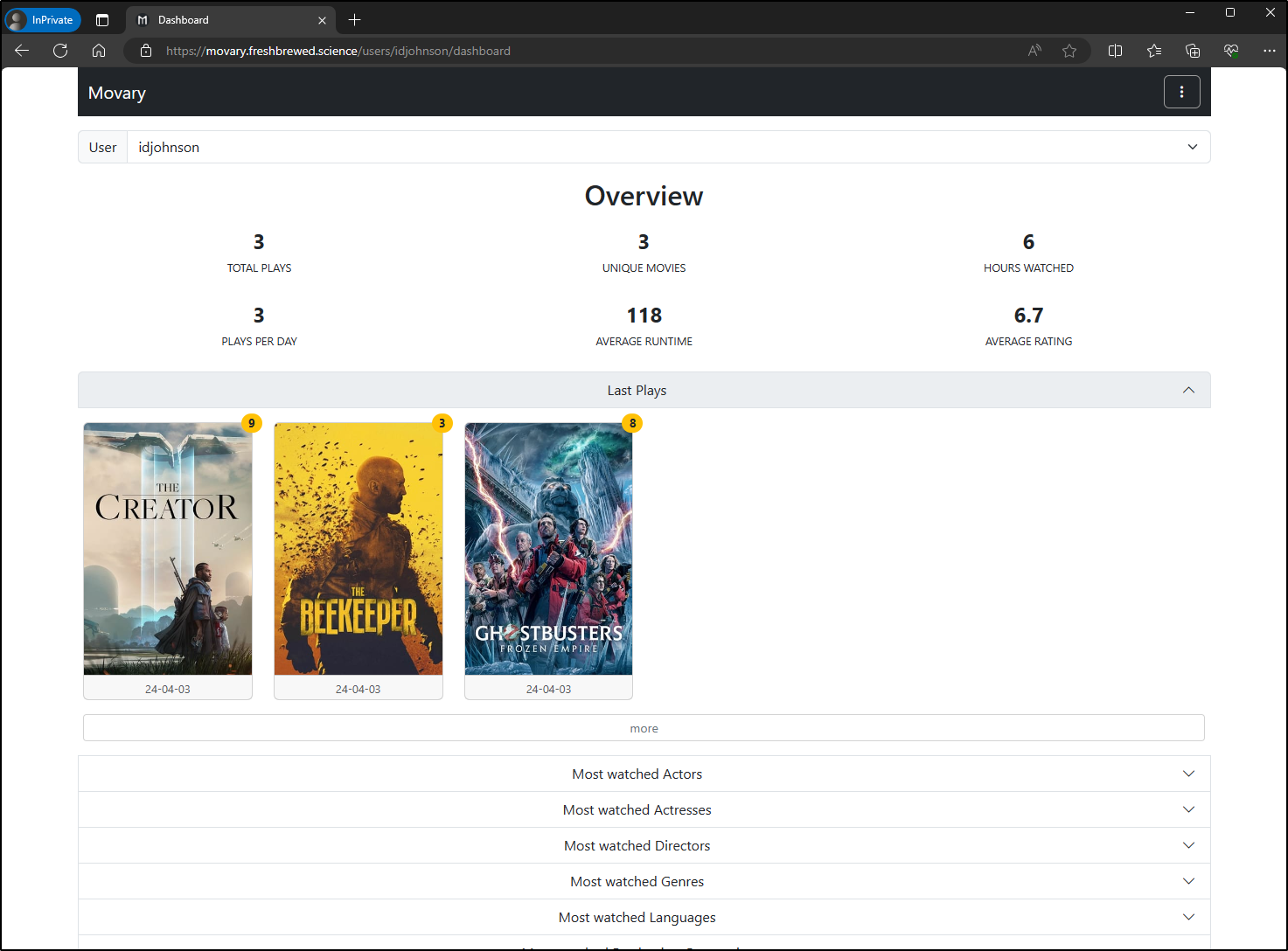Open The Creator movie poster

[x=168, y=549]
